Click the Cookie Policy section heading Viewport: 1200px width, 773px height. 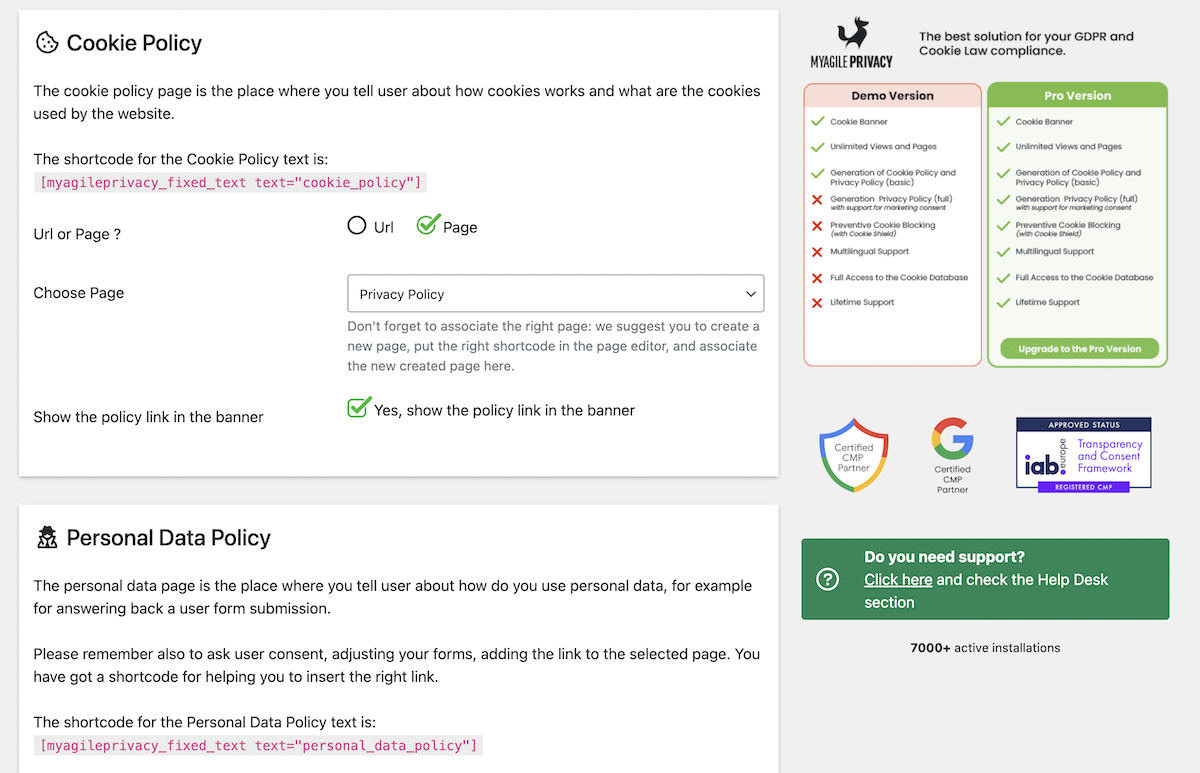tap(134, 43)
